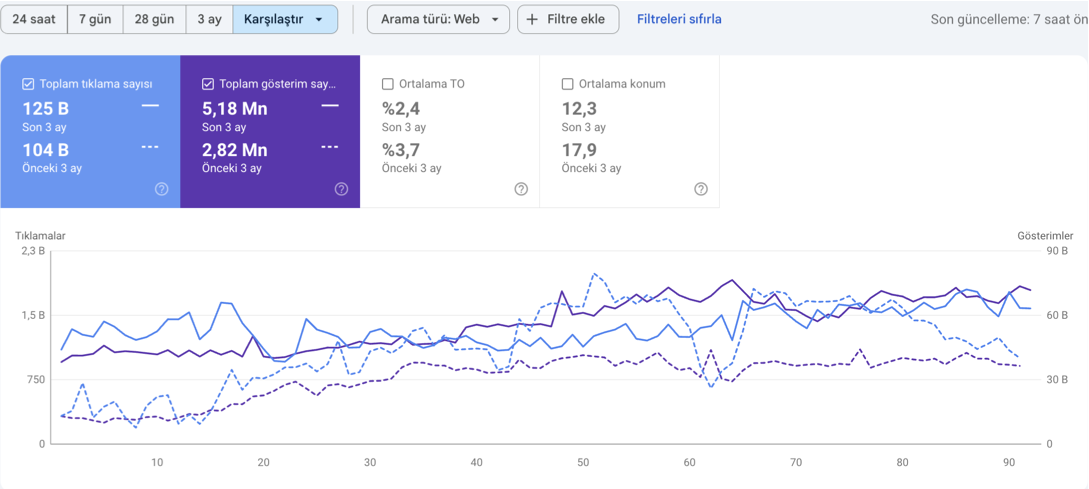1089x489 pixels.
Task: Uncheck Toplam gösterim sayısı checkbox
Action: pyautogui.click(x=208, y=84)
